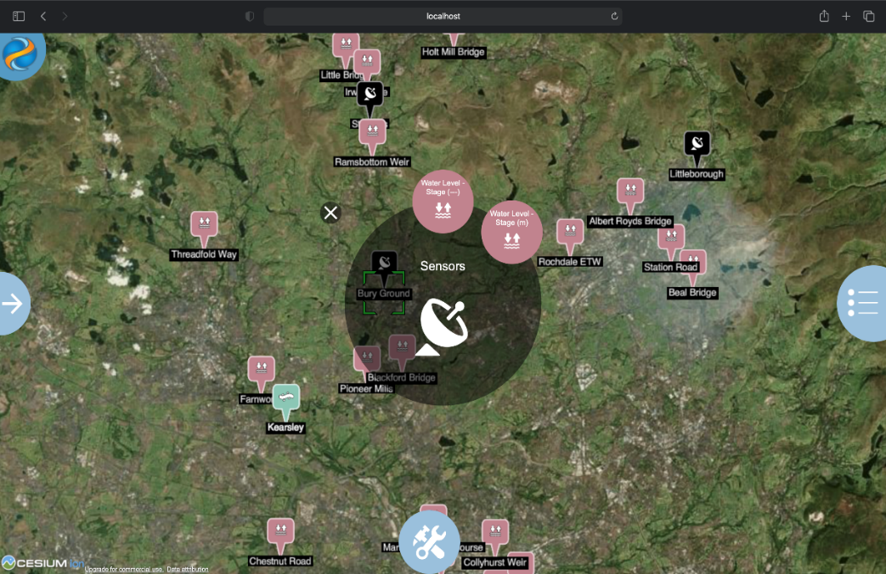
Task: Select the Bury Ground sensor marker
Action: click(x=384, y=267)
